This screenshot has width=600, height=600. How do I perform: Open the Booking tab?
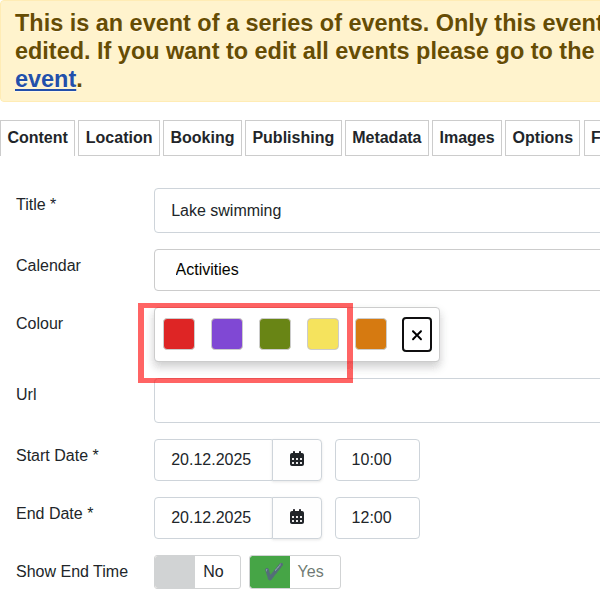[202, 138]
